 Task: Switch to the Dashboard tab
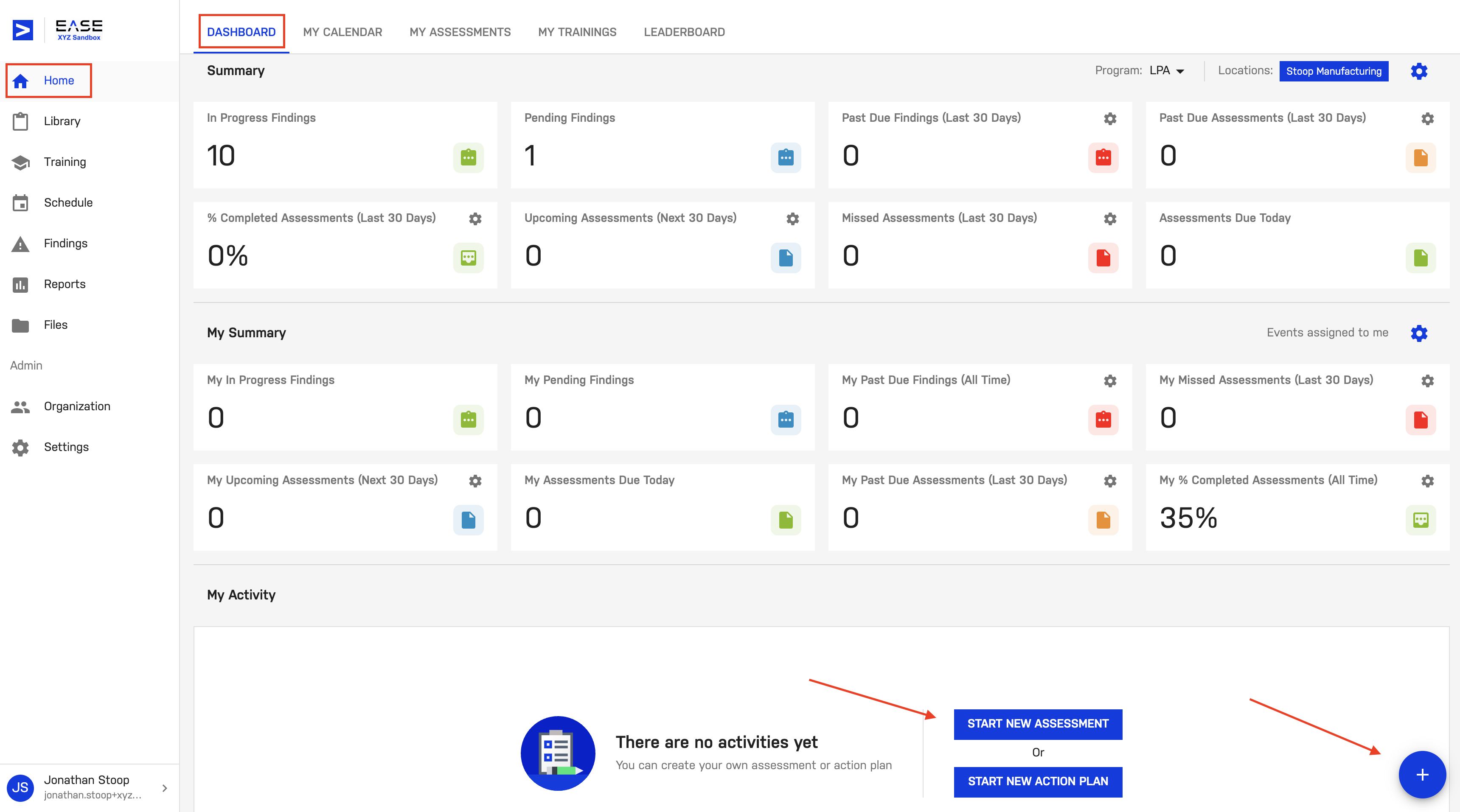[241, 32]
